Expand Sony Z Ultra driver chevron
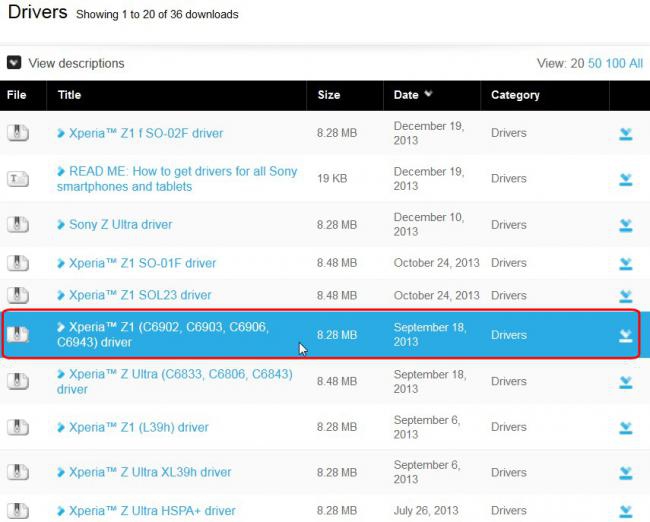Viewport: 650px width, 522px height. (x=61, y=224)
